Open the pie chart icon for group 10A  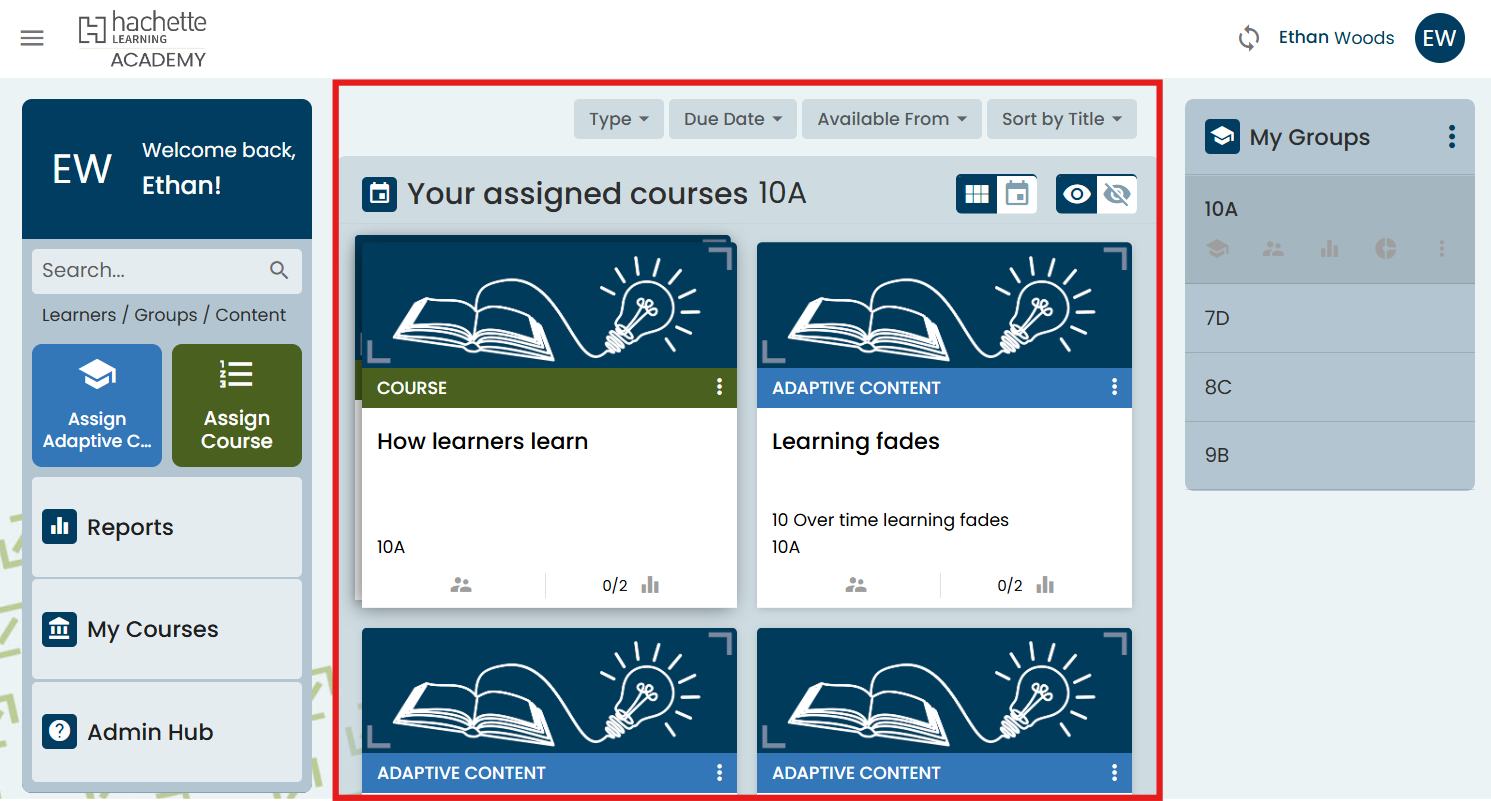1385,249
